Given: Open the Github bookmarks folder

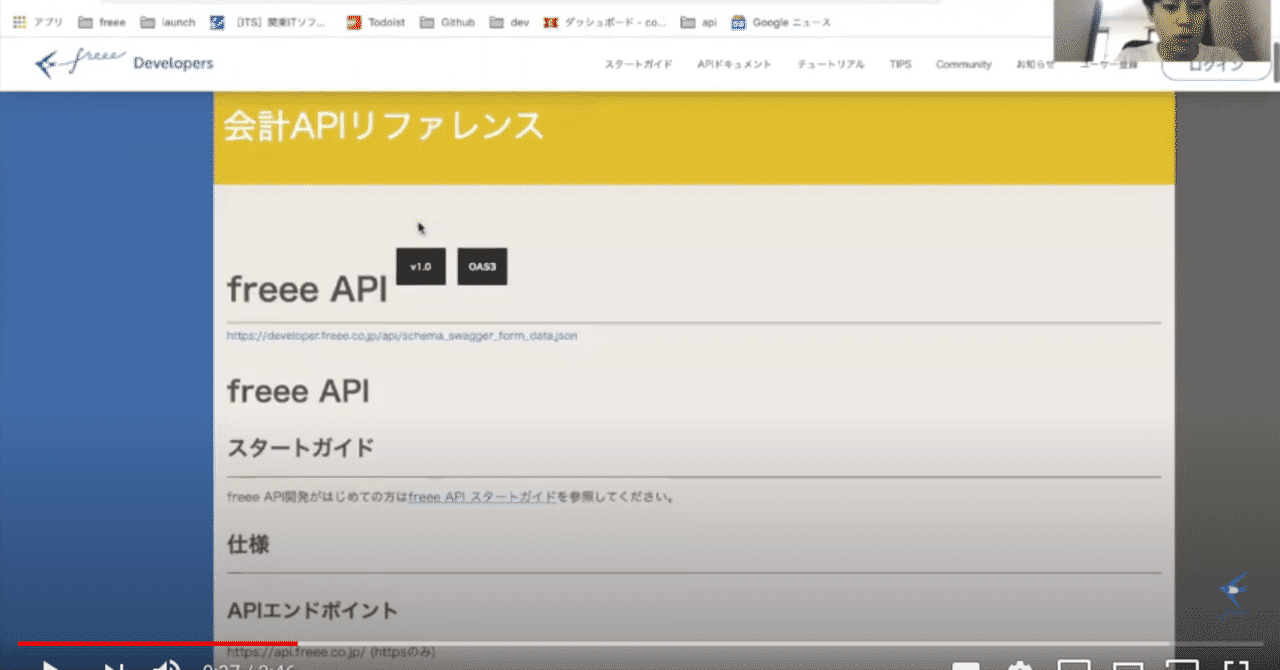Looking at the screenshot, I should [x=447, y=22].
